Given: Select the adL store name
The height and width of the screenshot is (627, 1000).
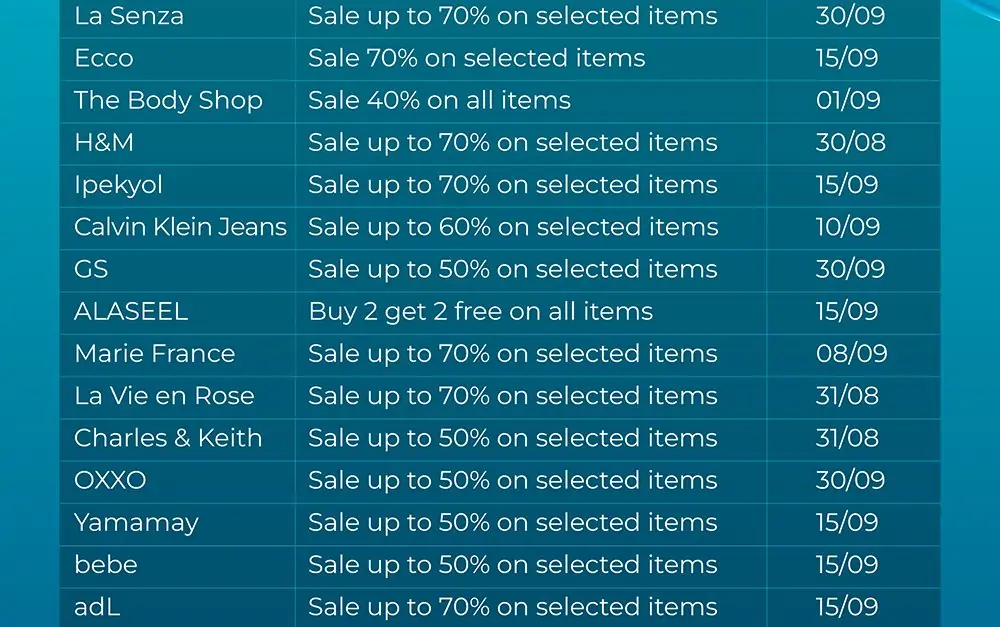Looking at the screenshot, I should [97, 607].
